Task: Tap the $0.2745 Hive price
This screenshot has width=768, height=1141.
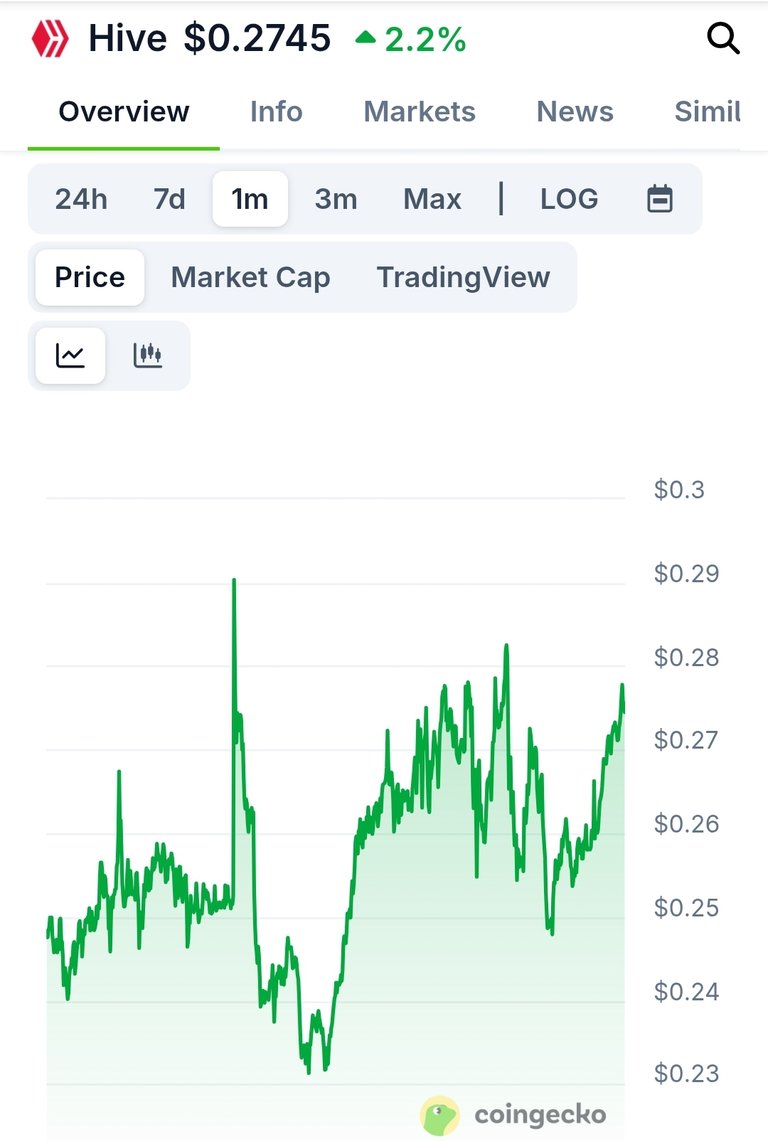Action: [257, 39]
